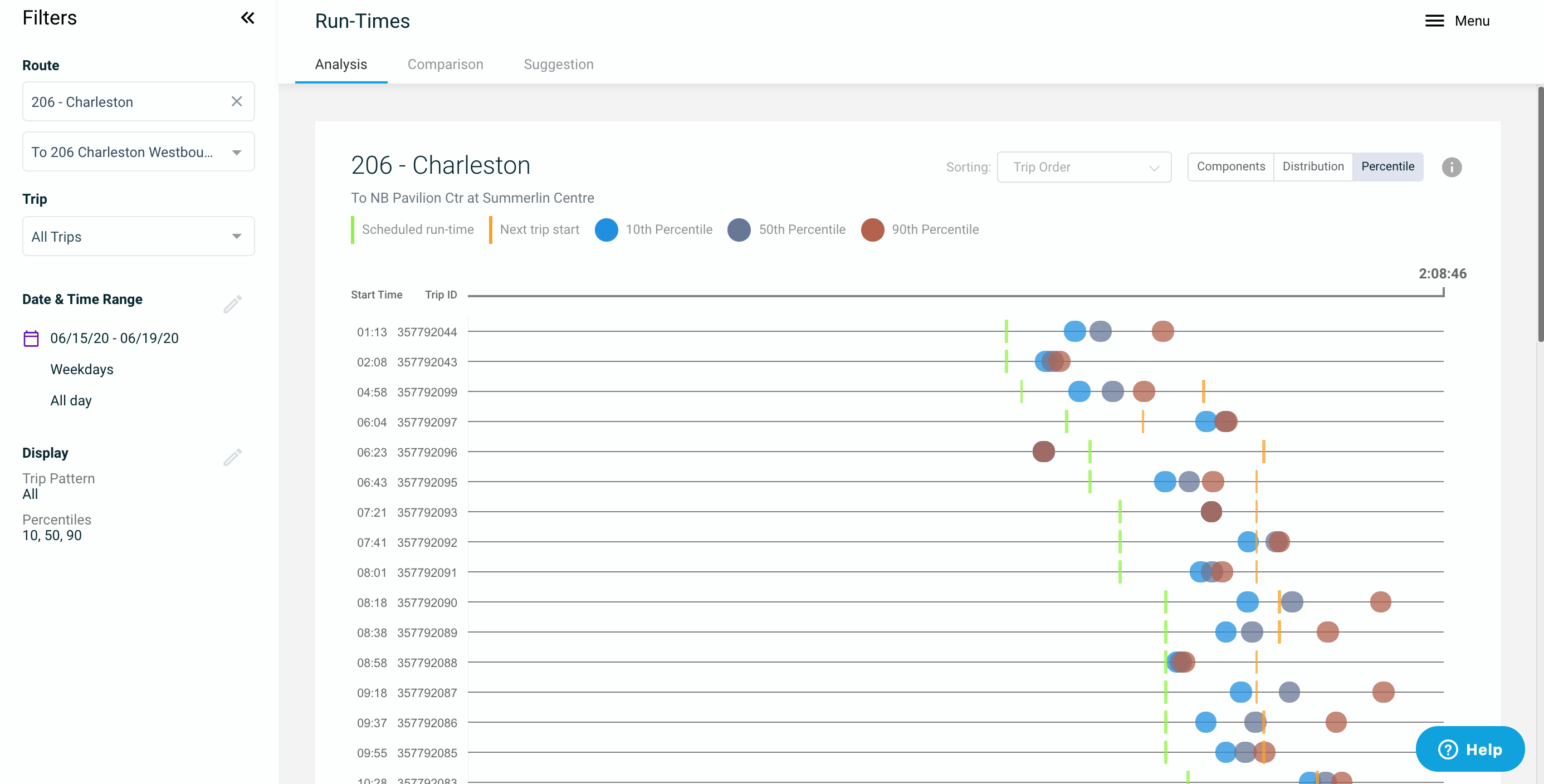
Task: Open the Help chat button
Action: (x=1470, y=749)
